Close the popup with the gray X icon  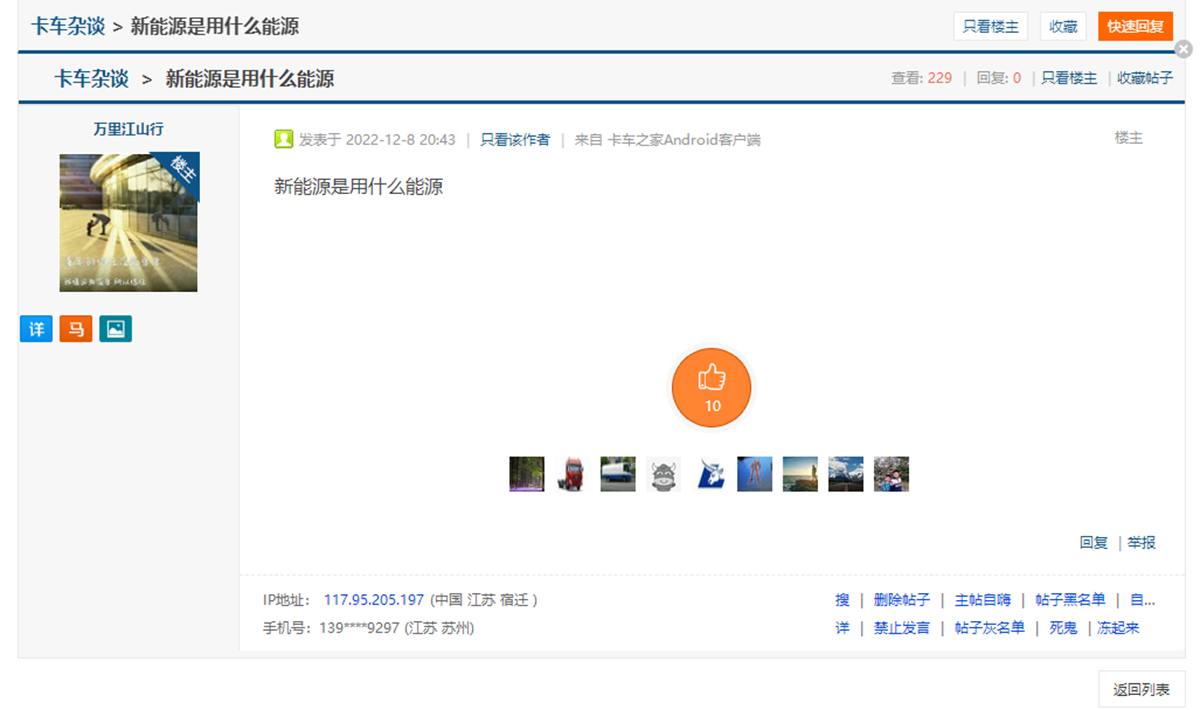coord(1184,49)
